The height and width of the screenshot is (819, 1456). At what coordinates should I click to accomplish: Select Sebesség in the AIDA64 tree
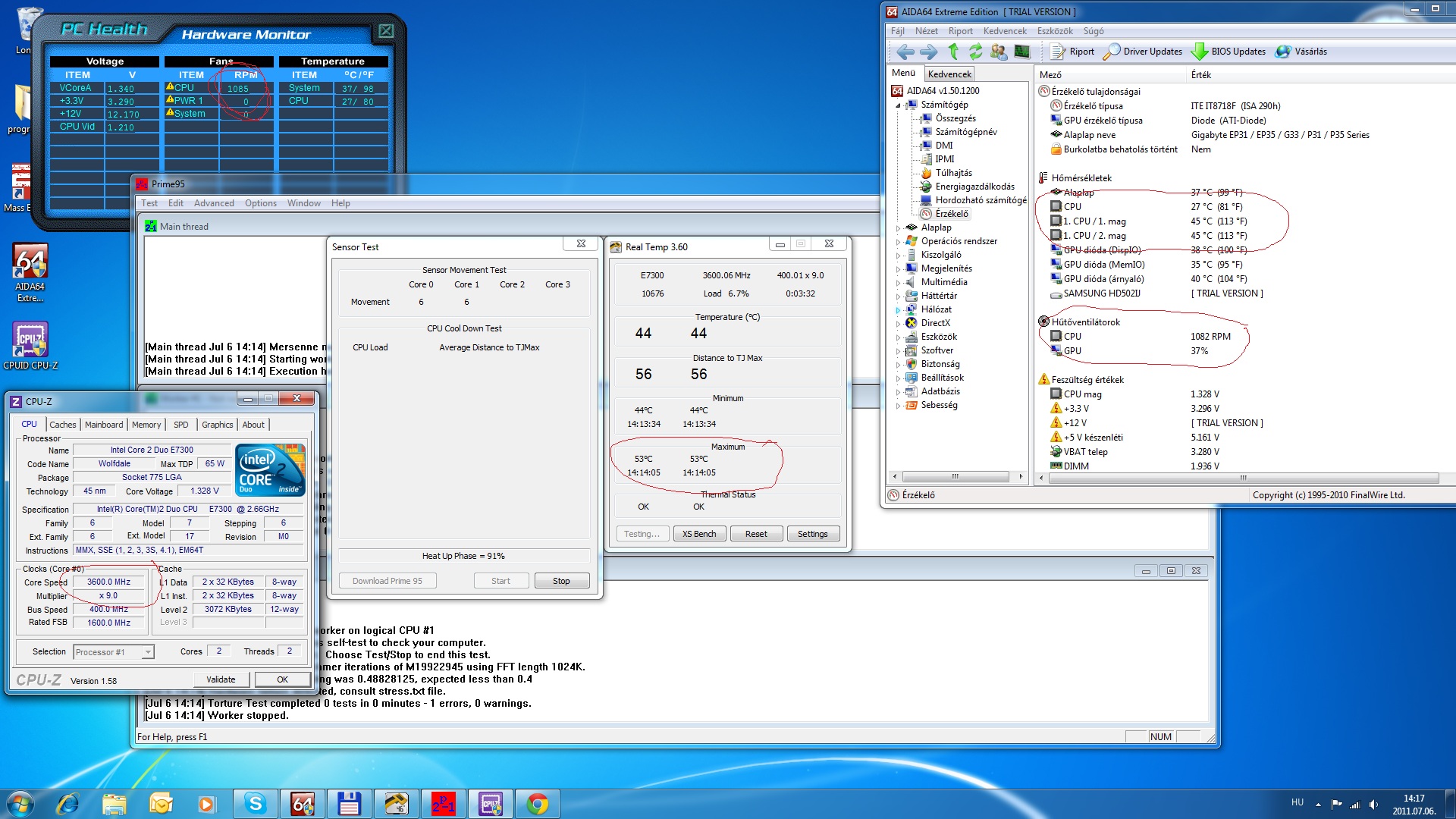[939, 405]
